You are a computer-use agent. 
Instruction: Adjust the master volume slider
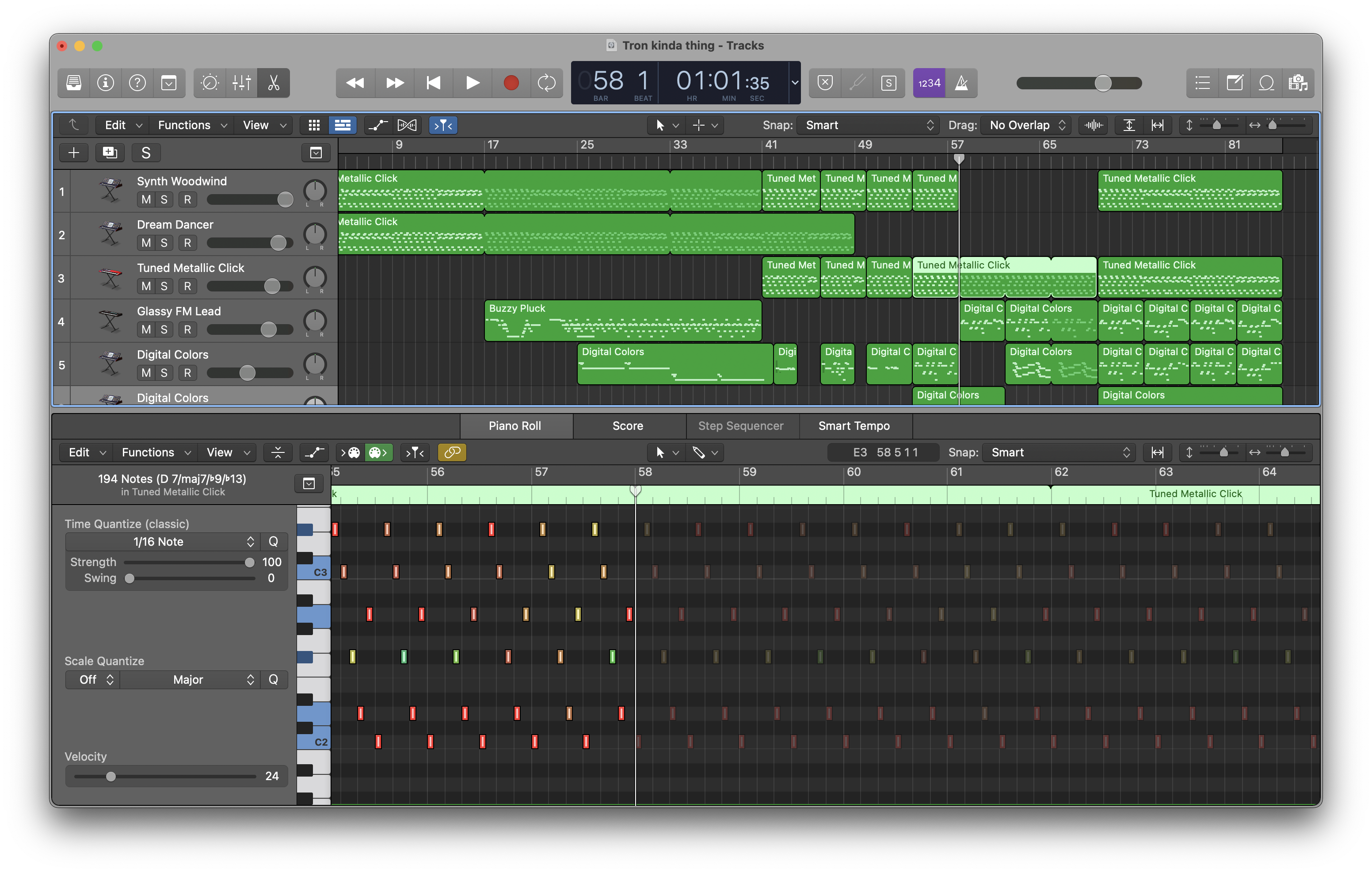pos(1079,83)
